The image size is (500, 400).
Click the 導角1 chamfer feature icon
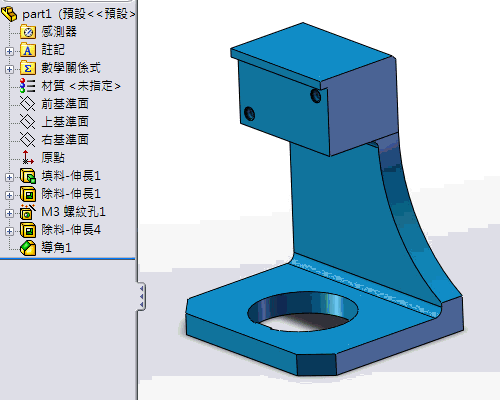tap(28, 248)
